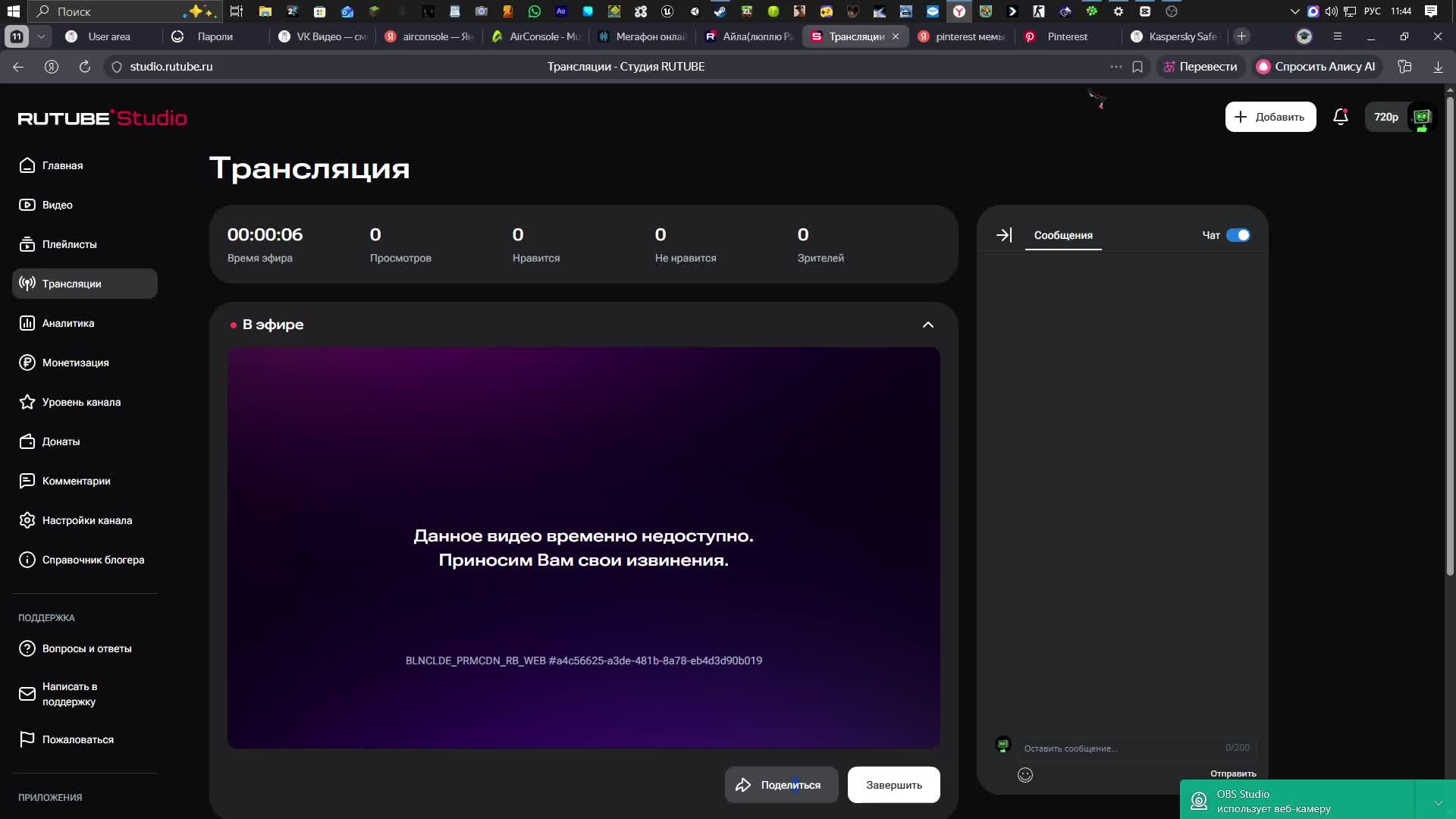Screen dimensions: 1456x819
Task: Open WhatsApp from the taskbar
Action: [x=535, y=11]
